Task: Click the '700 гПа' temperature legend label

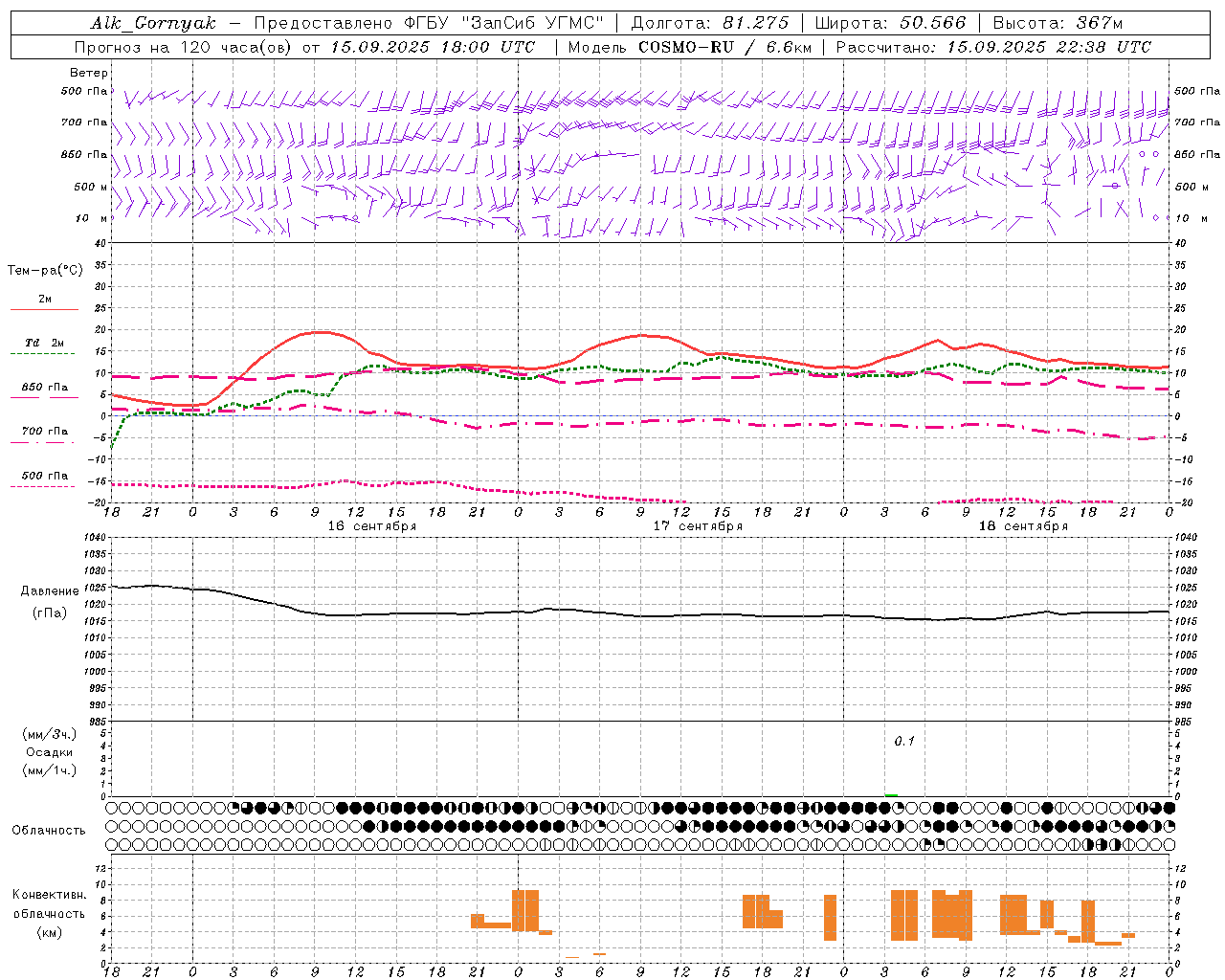Action: pos(44,432)
